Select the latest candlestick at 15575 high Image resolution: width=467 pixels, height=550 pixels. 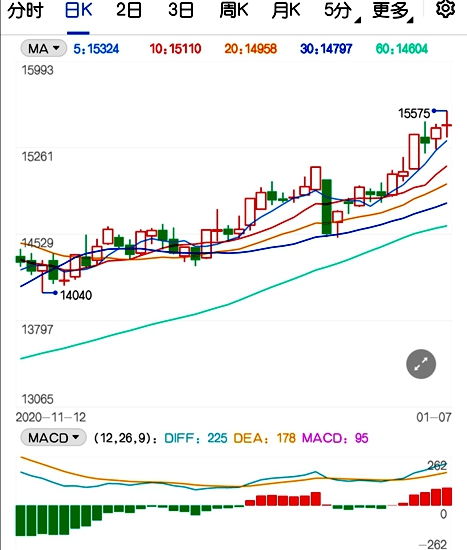[447, 125]
